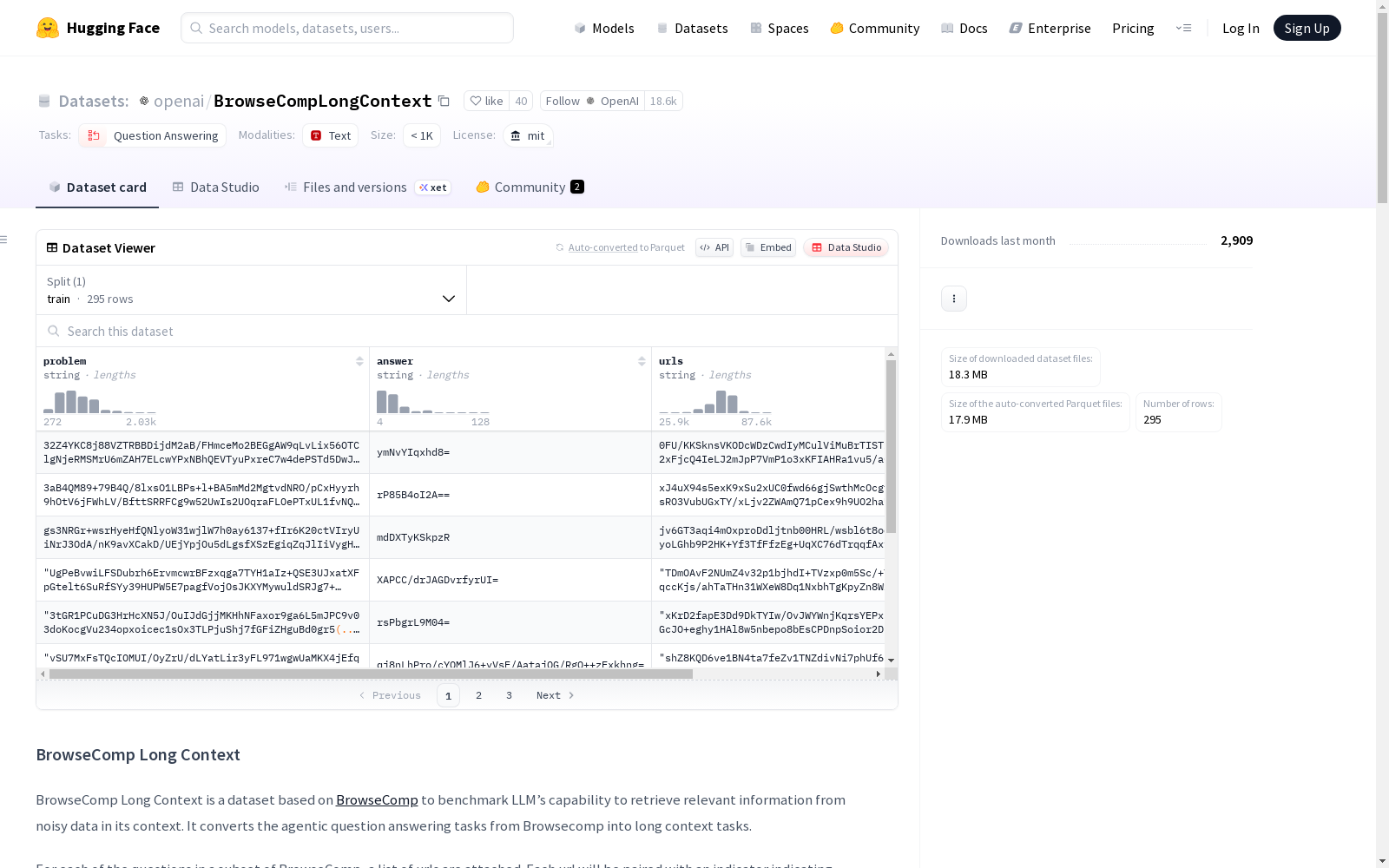1389x868 pixels.
Task: Open the more navigation menu icon
Action: tap(1183, 28)
